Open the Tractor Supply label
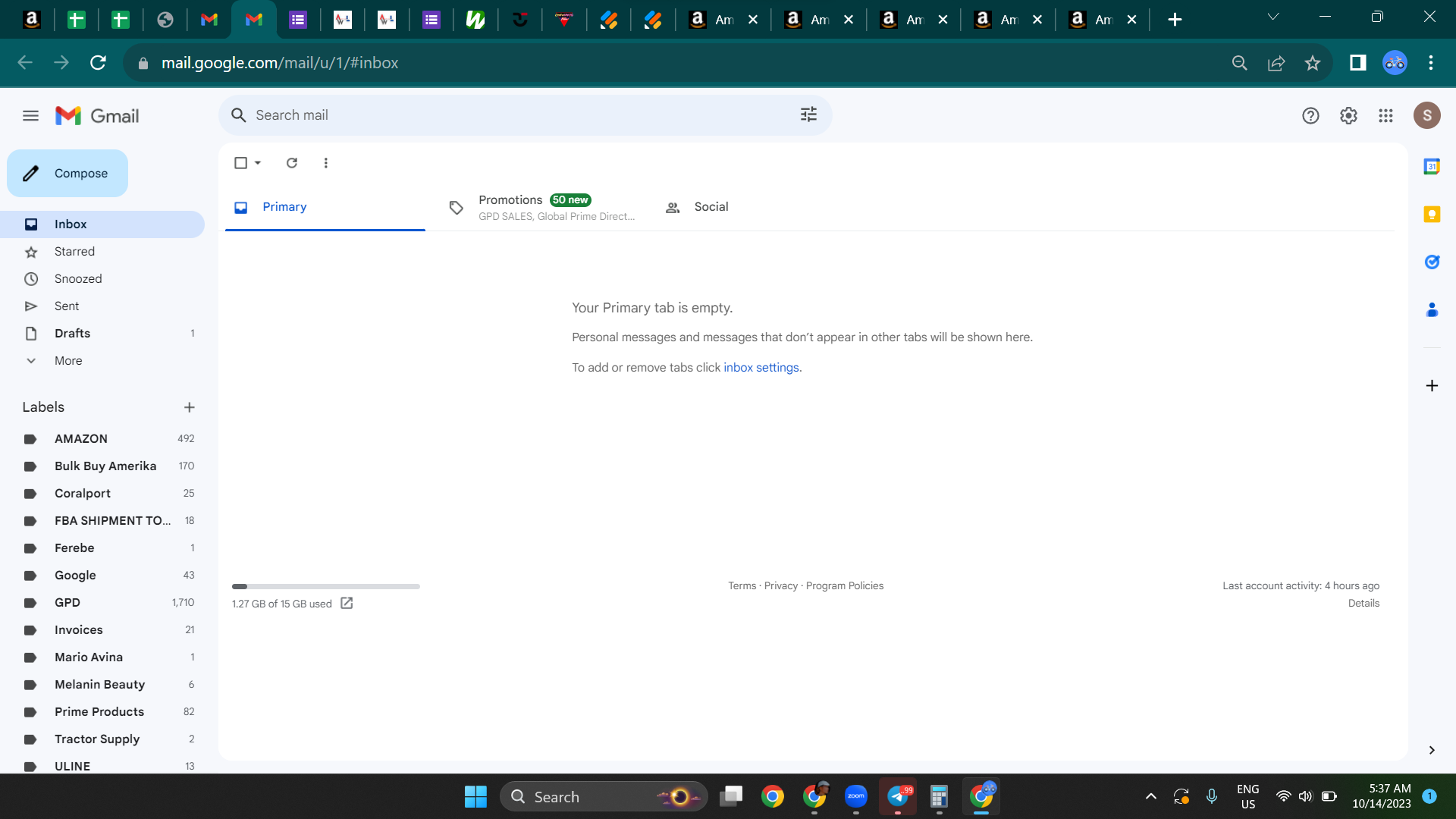The height and width of the screenshot is (819, 1456). click(x=102, y=739)
